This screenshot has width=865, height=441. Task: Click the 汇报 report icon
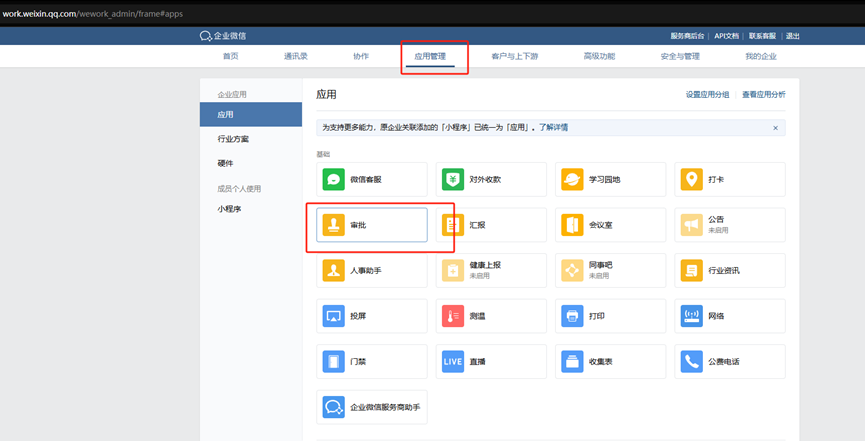453,225
